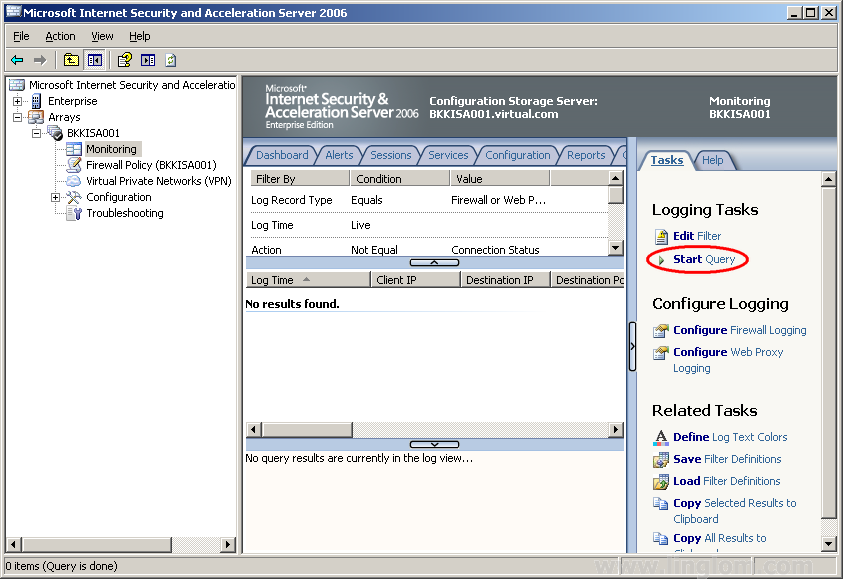Click the Arrays node icon
This screenshot has height=579, width=843.
36,117
